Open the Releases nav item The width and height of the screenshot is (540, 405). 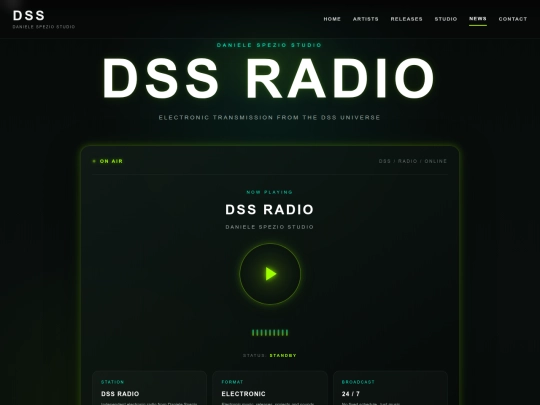point(406,19)
